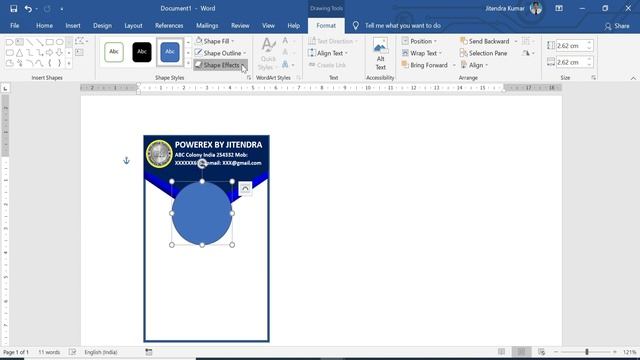Open Text Effects dropdown in WordArt Styles
This screenshot has width=640, height=360.
(x=287, y=64)
